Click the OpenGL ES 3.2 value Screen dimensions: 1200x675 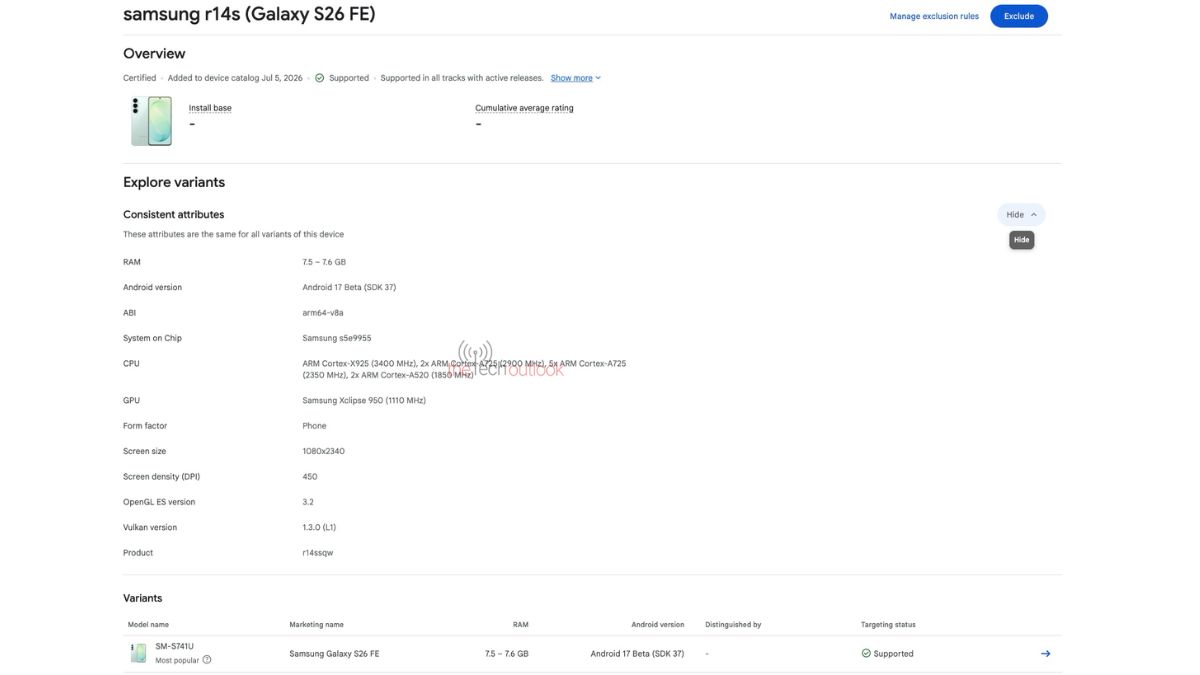[308, 502]
